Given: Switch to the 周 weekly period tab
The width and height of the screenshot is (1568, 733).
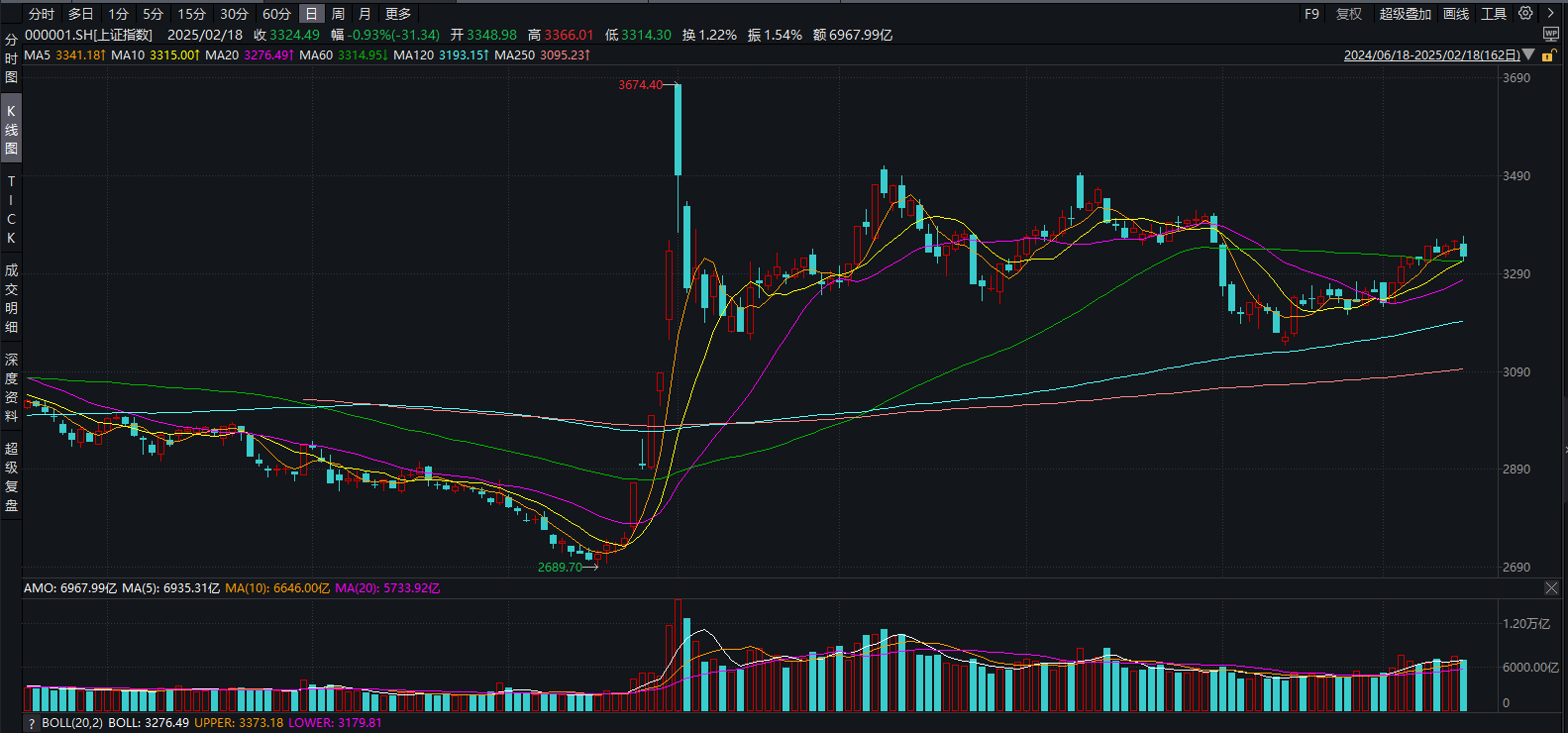Looking at the screenshot, I should [x=338, y=14].
